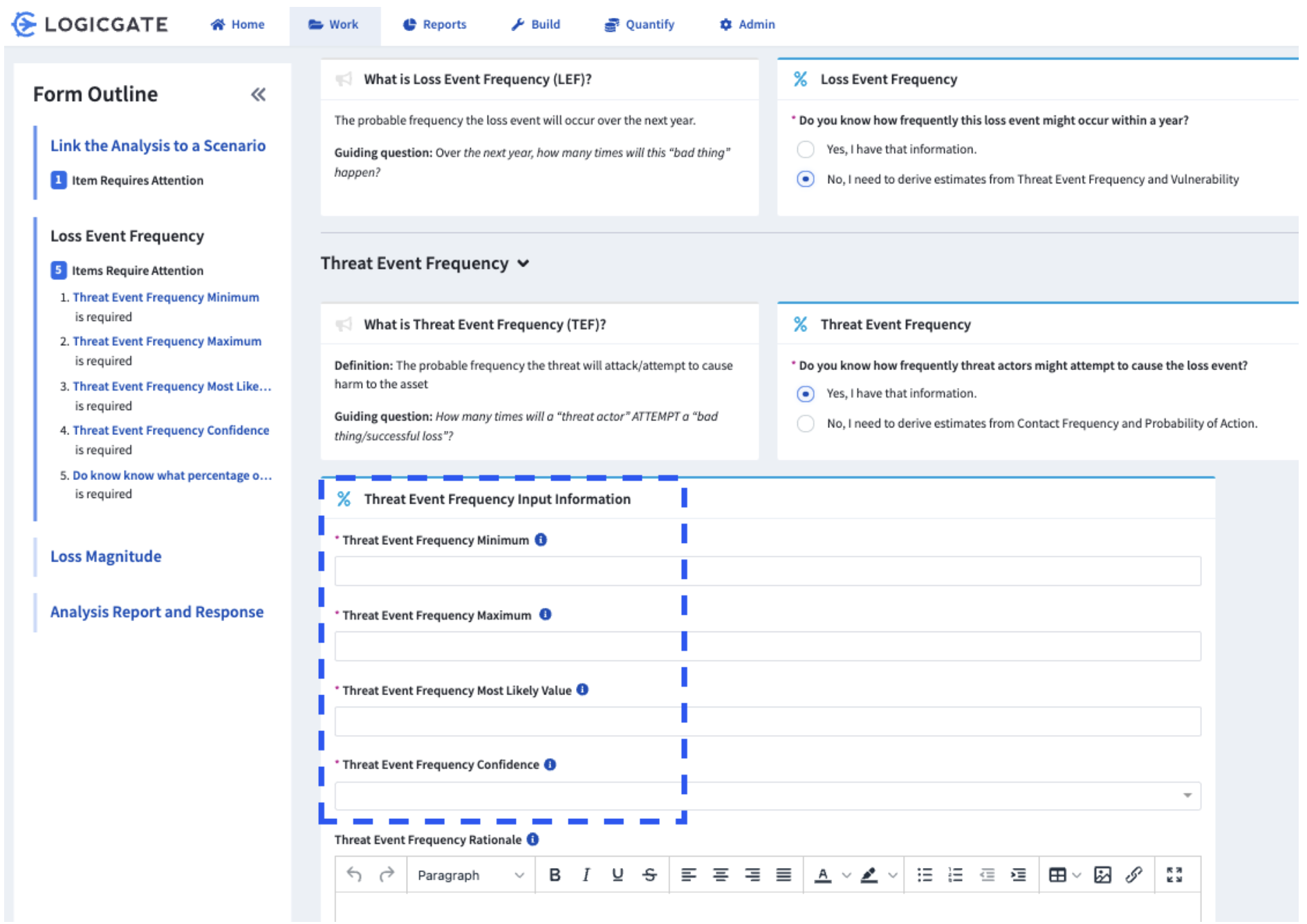Image resolution: width=1307 pixels, height=924 pixels.
Task: Open the Admin tab
Action: [x=747, y=24]
